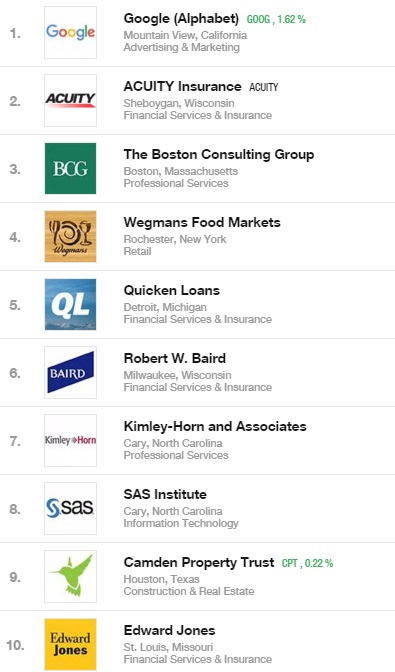Image resolution: width=395 pixels, height=672 pixels.
Task: Click the Wegmans logo image
Action: 70,236
